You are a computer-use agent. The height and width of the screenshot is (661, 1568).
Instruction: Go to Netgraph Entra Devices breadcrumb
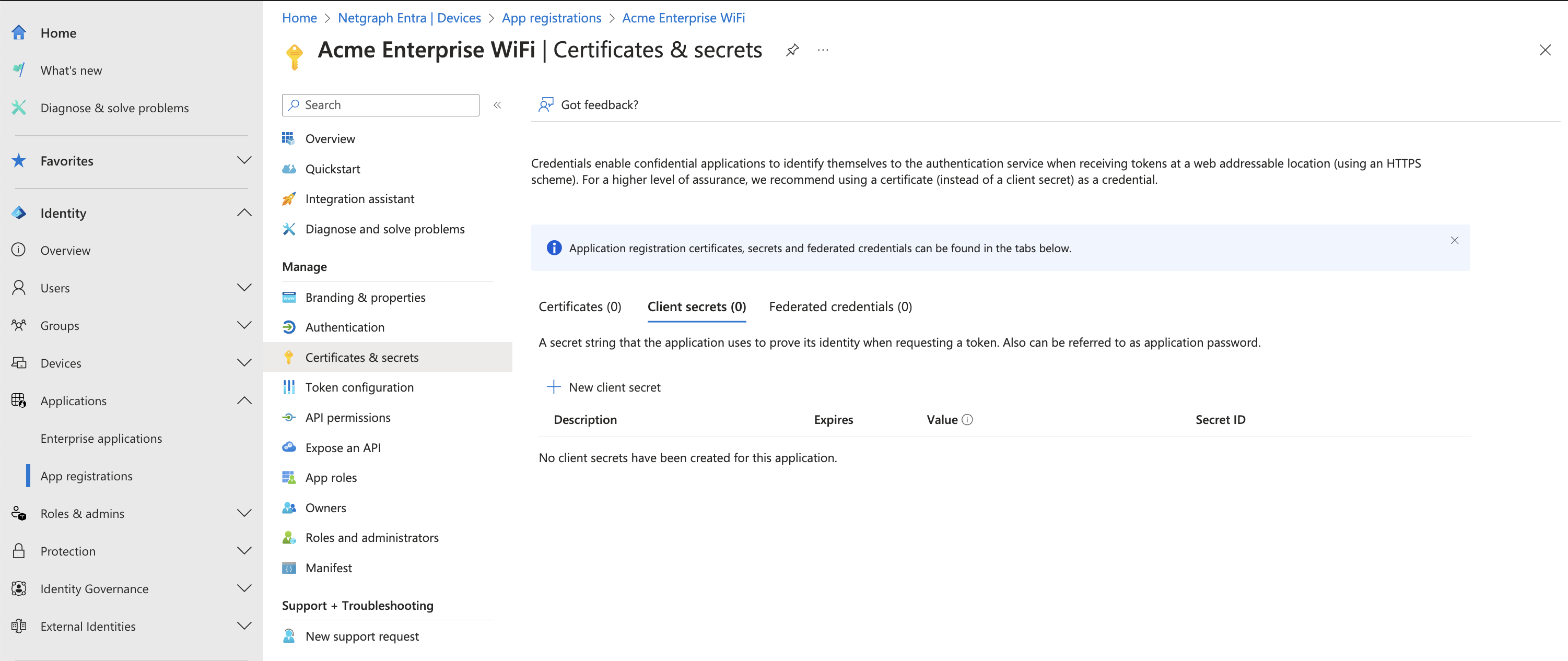409,18
